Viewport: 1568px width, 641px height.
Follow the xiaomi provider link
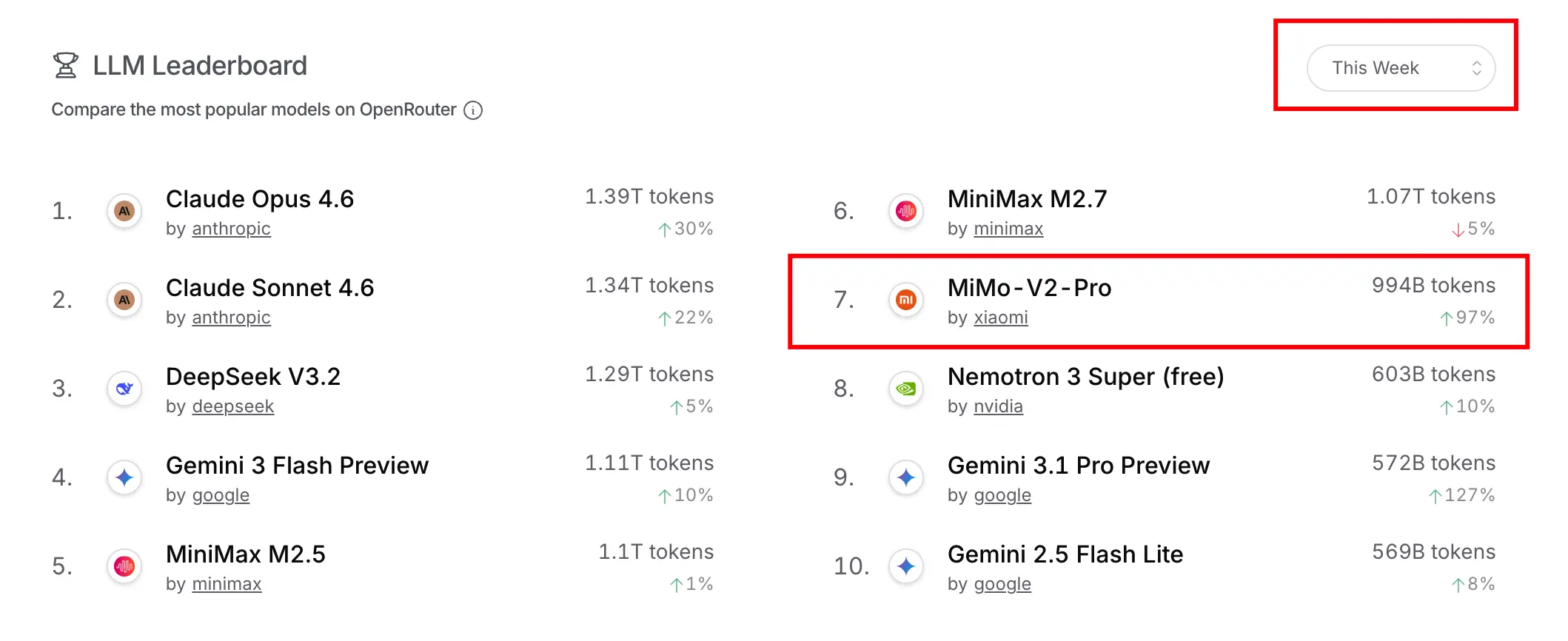(x=1001, y=318)
